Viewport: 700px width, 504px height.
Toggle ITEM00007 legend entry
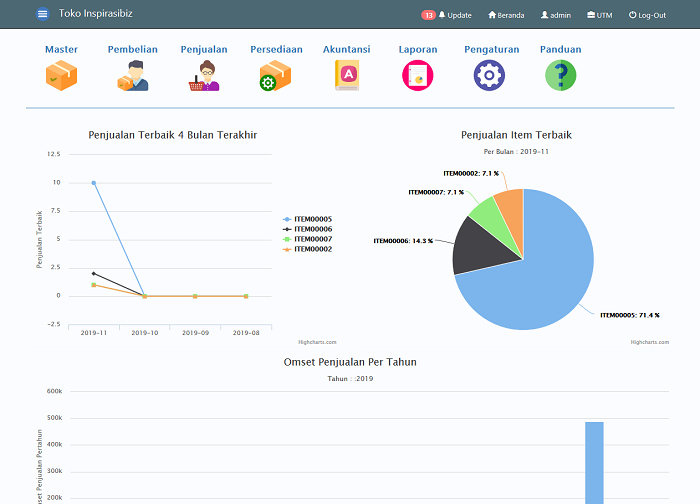[x=308, y=239]
